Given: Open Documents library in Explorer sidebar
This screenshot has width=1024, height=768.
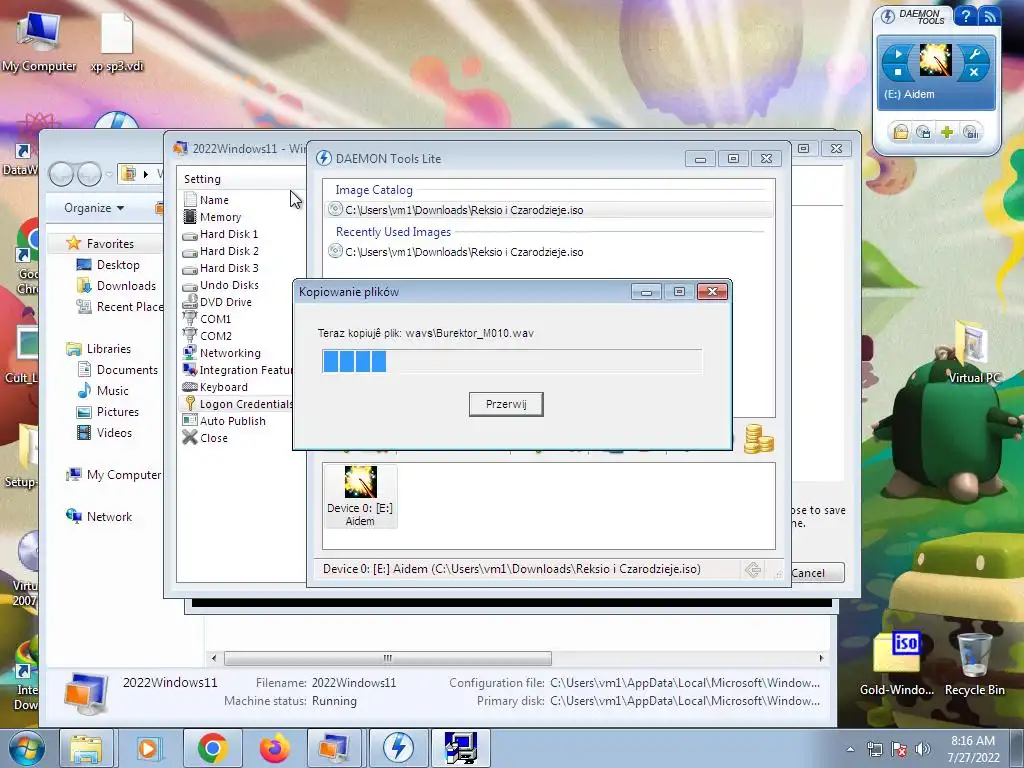Looking at the screenshot, I should 118,370.
